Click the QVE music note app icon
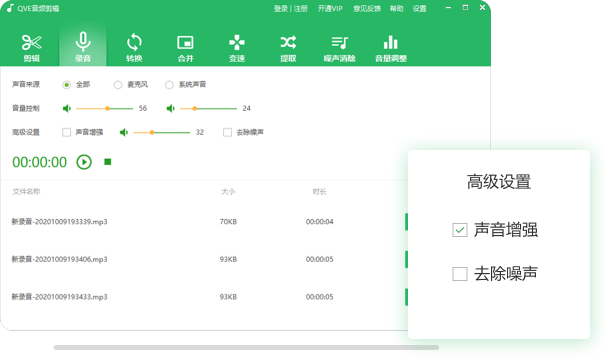 click(10, 8)
